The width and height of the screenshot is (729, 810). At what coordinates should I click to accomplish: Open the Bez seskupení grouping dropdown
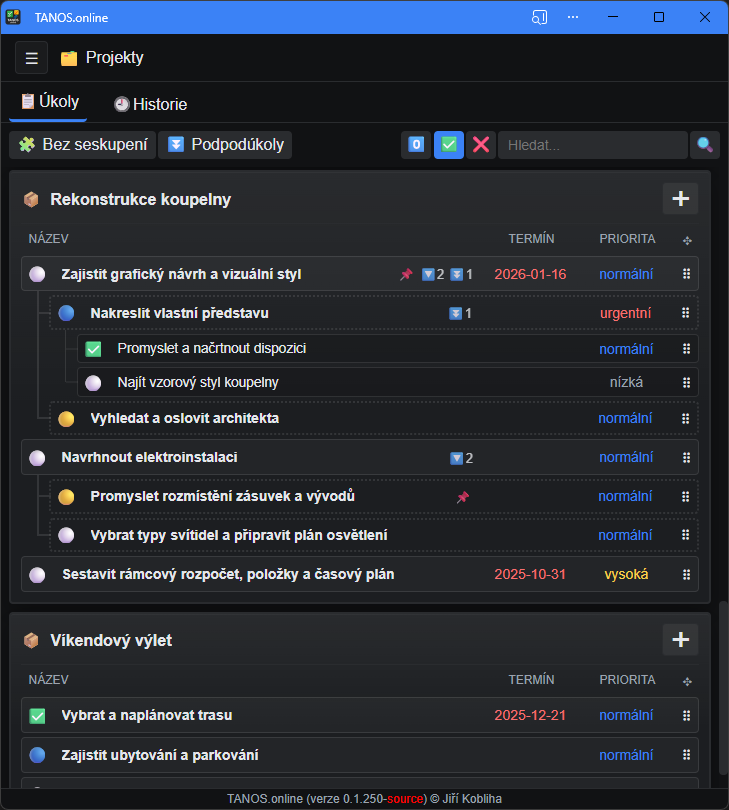point(83,145)
